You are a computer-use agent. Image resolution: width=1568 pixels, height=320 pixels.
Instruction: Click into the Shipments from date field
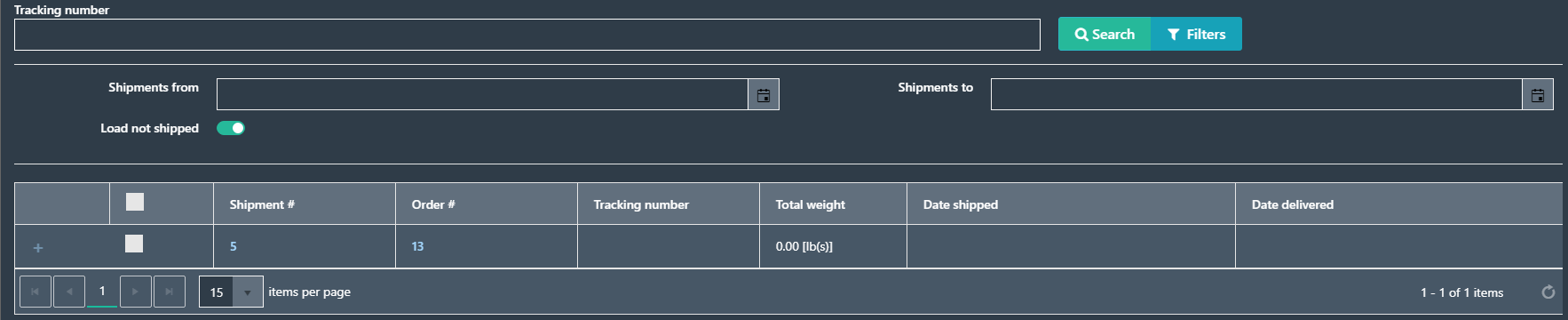(x=483, y=94)
